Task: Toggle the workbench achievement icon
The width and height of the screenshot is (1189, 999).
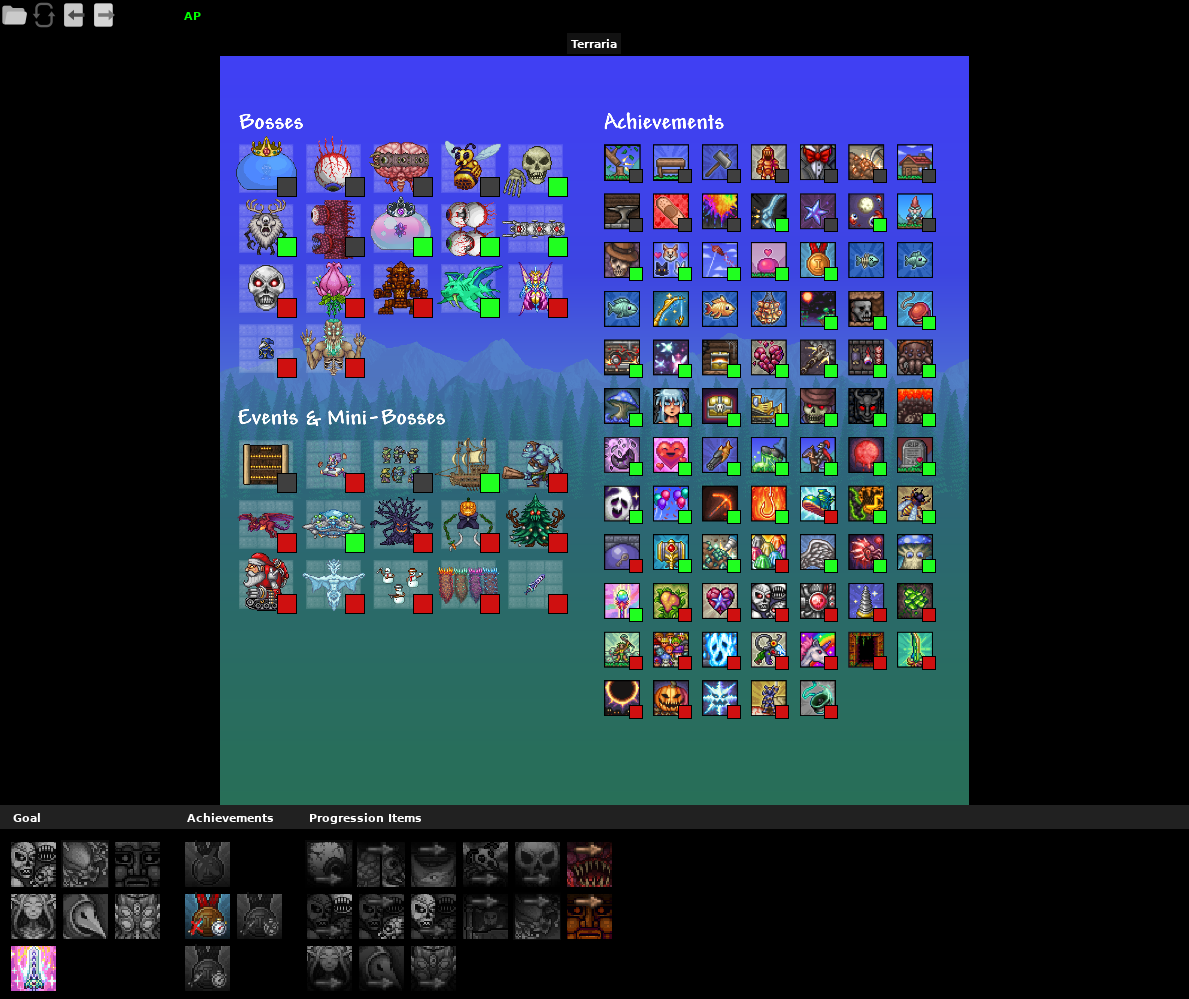Action: (671, 163)
